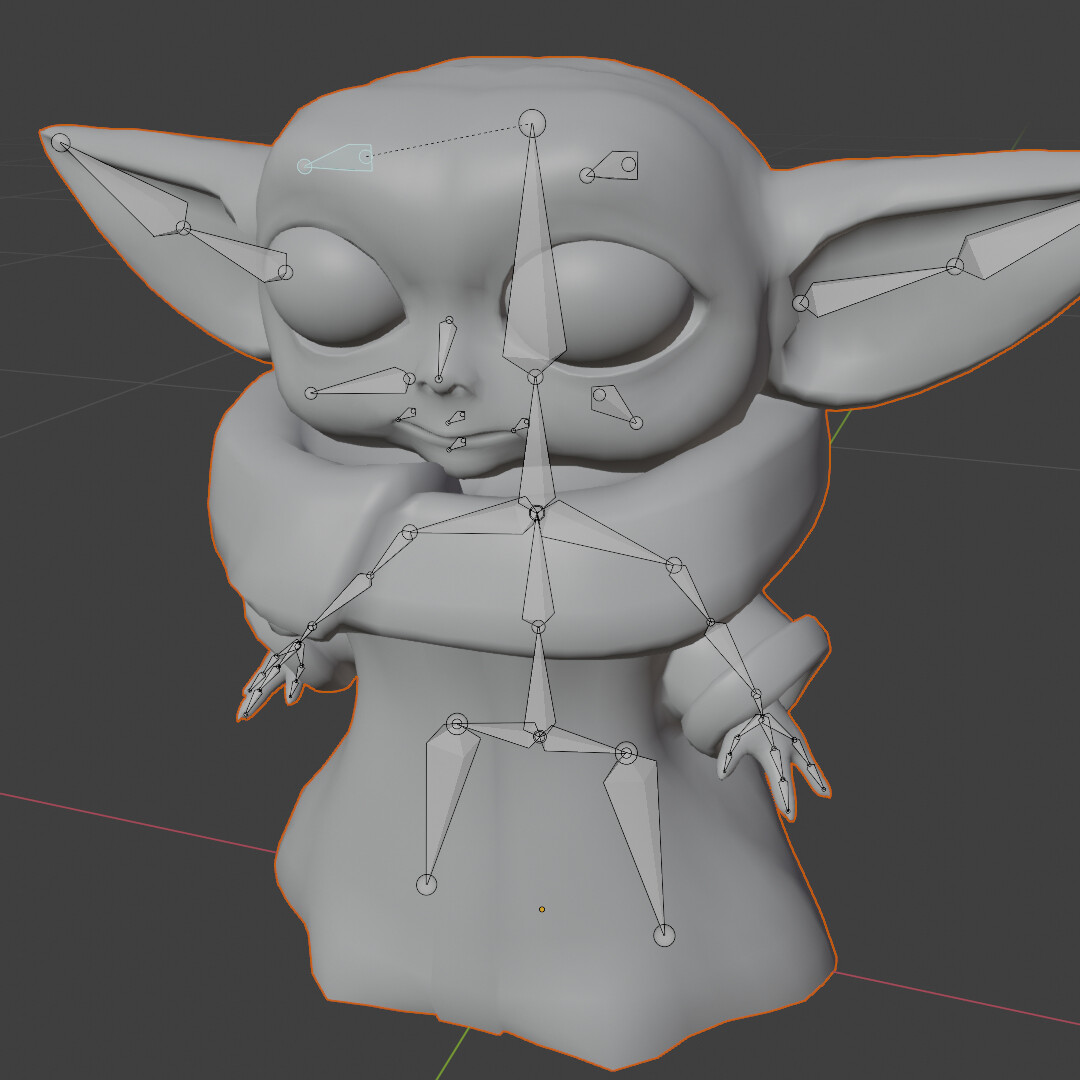The image size is (1080, 1080).
Task: Click the head bone's root sphere
Action: point(533,120)
